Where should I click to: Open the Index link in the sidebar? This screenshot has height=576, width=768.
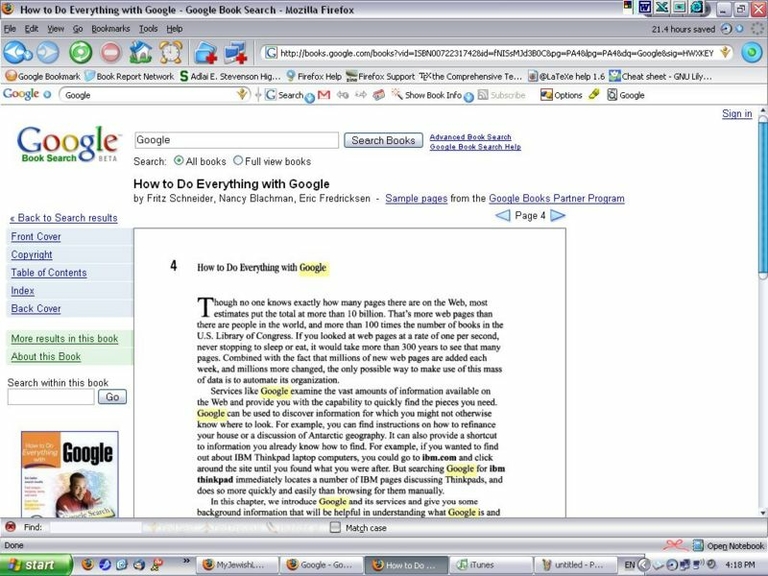[23, 291]
